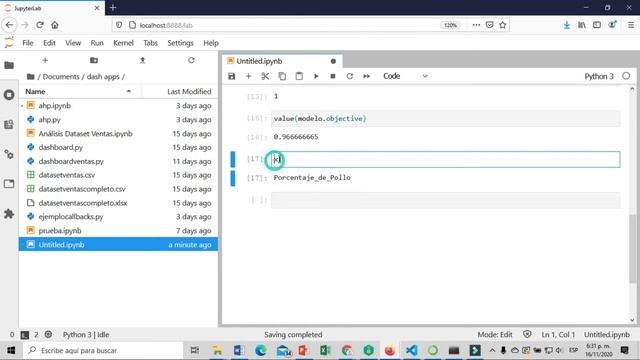Click the root folder icon in breadcrumb
The height and width of the screenshot is (360, 640).
[x=30, y=77]
